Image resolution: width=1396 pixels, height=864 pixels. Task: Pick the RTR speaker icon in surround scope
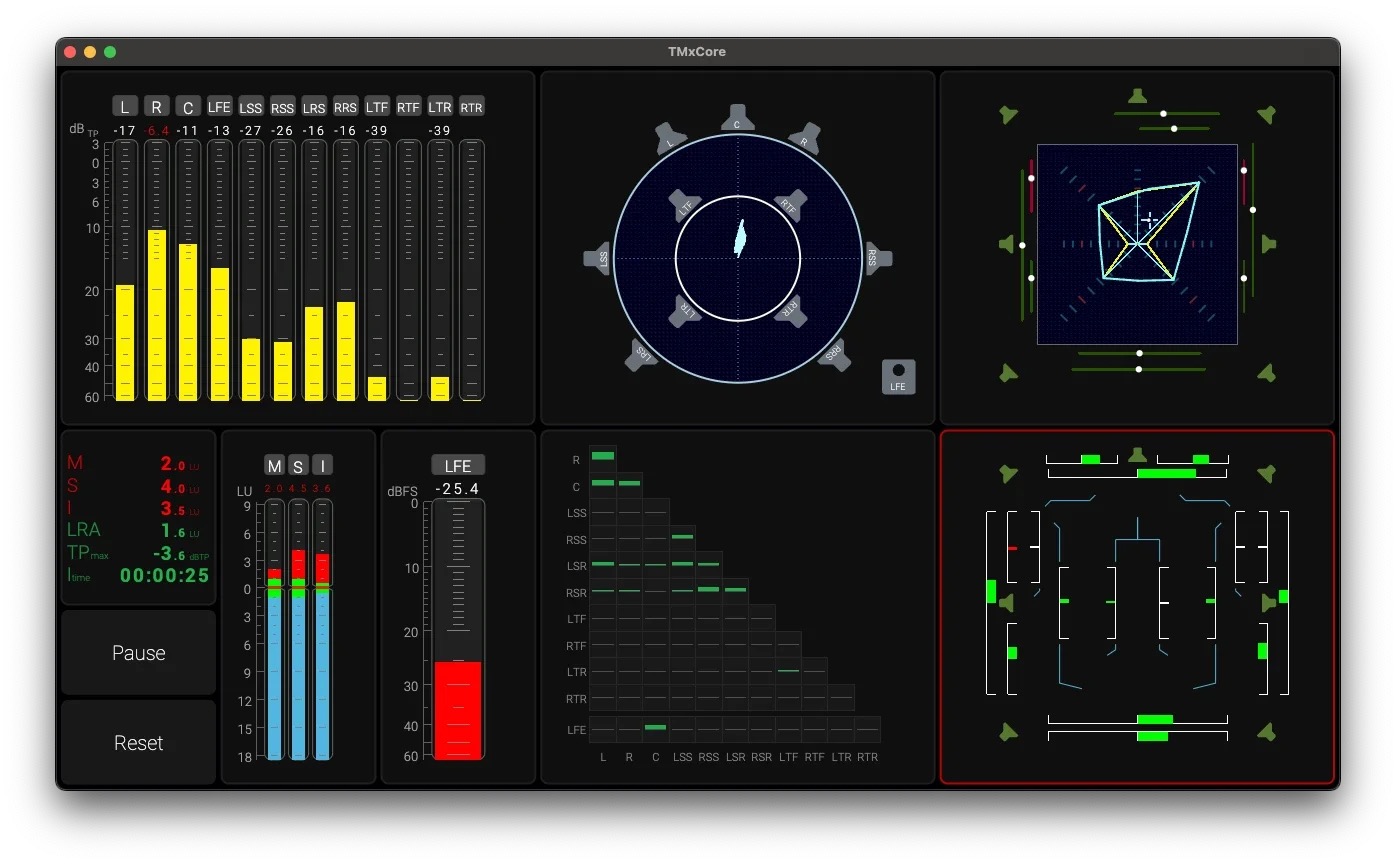[x=791, y=311]
